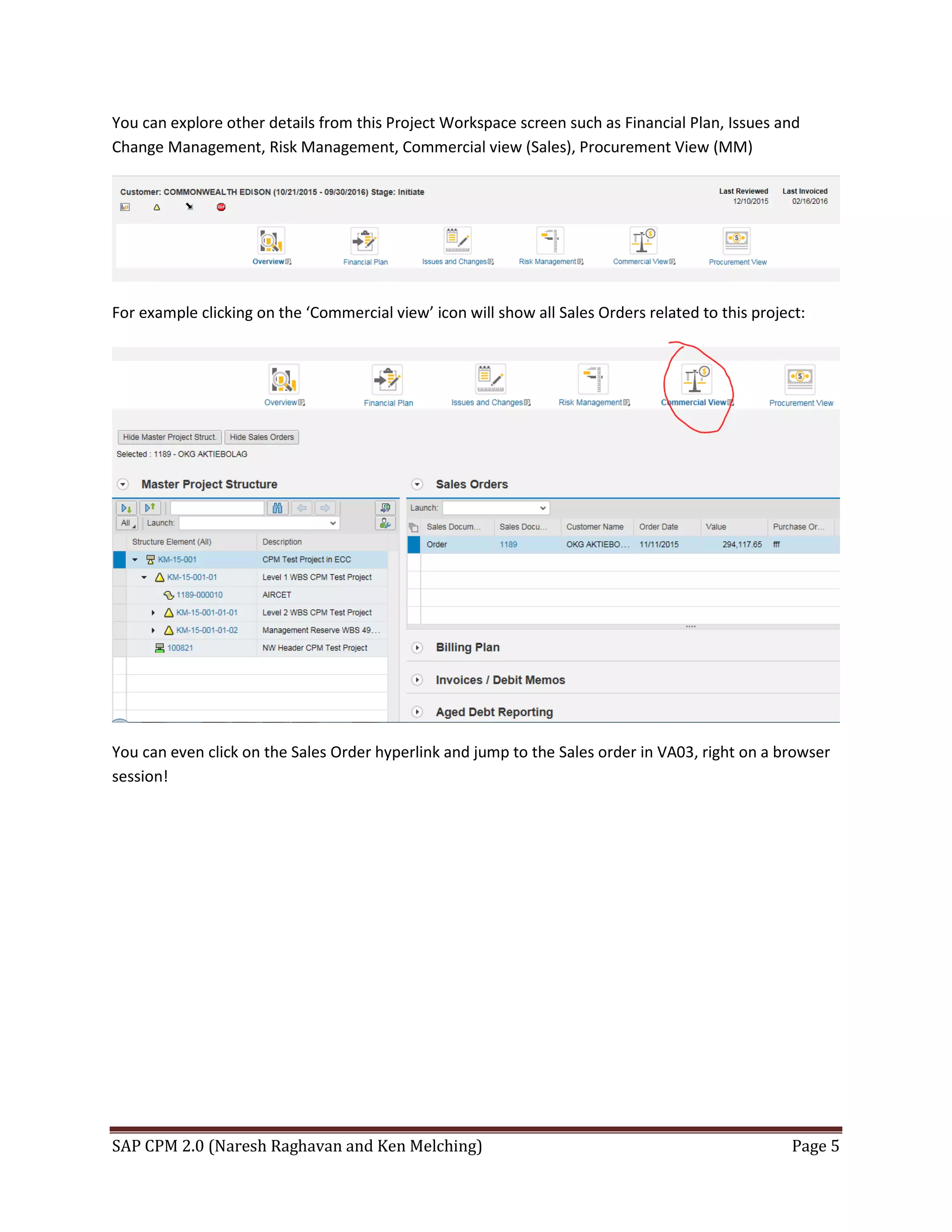Open the KM-15-001-01 WBS link
Viewport: 952px width, 1232px height.
coord(192,577)
